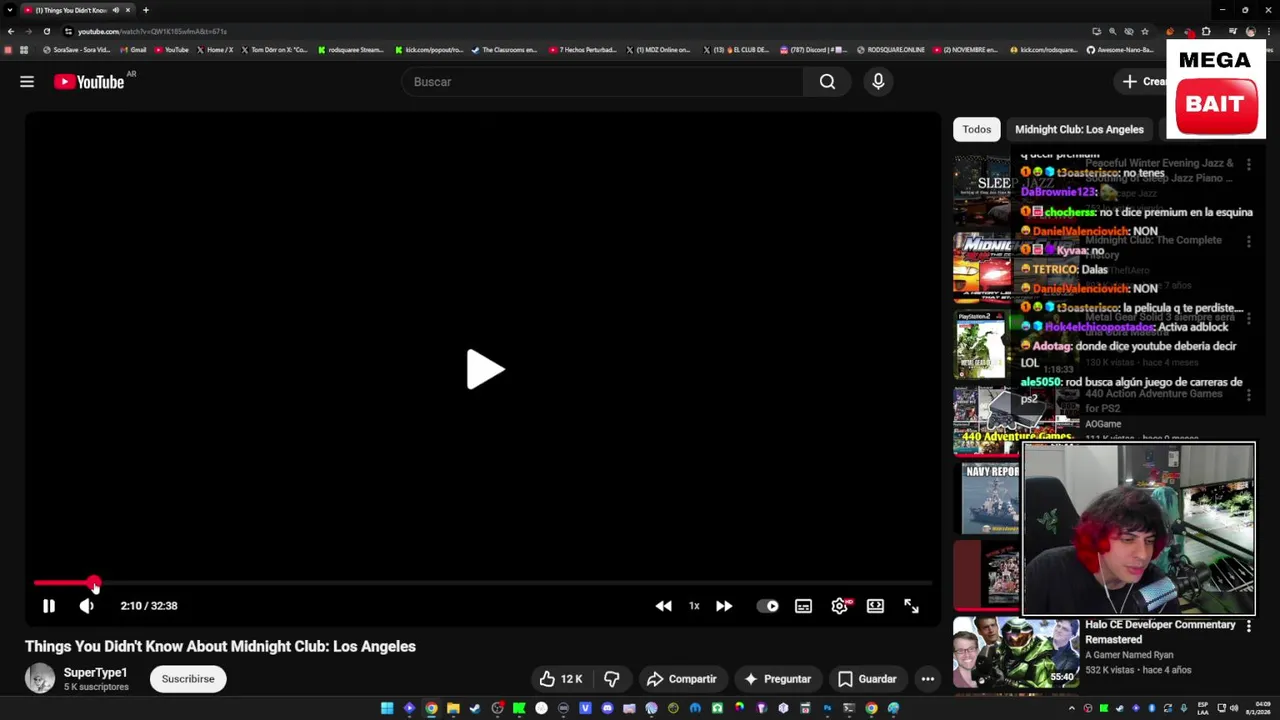Open the Awesome-Nano-Ba GitHub bookmark
Screen dimensions: 1280x720
point(1120,50)
